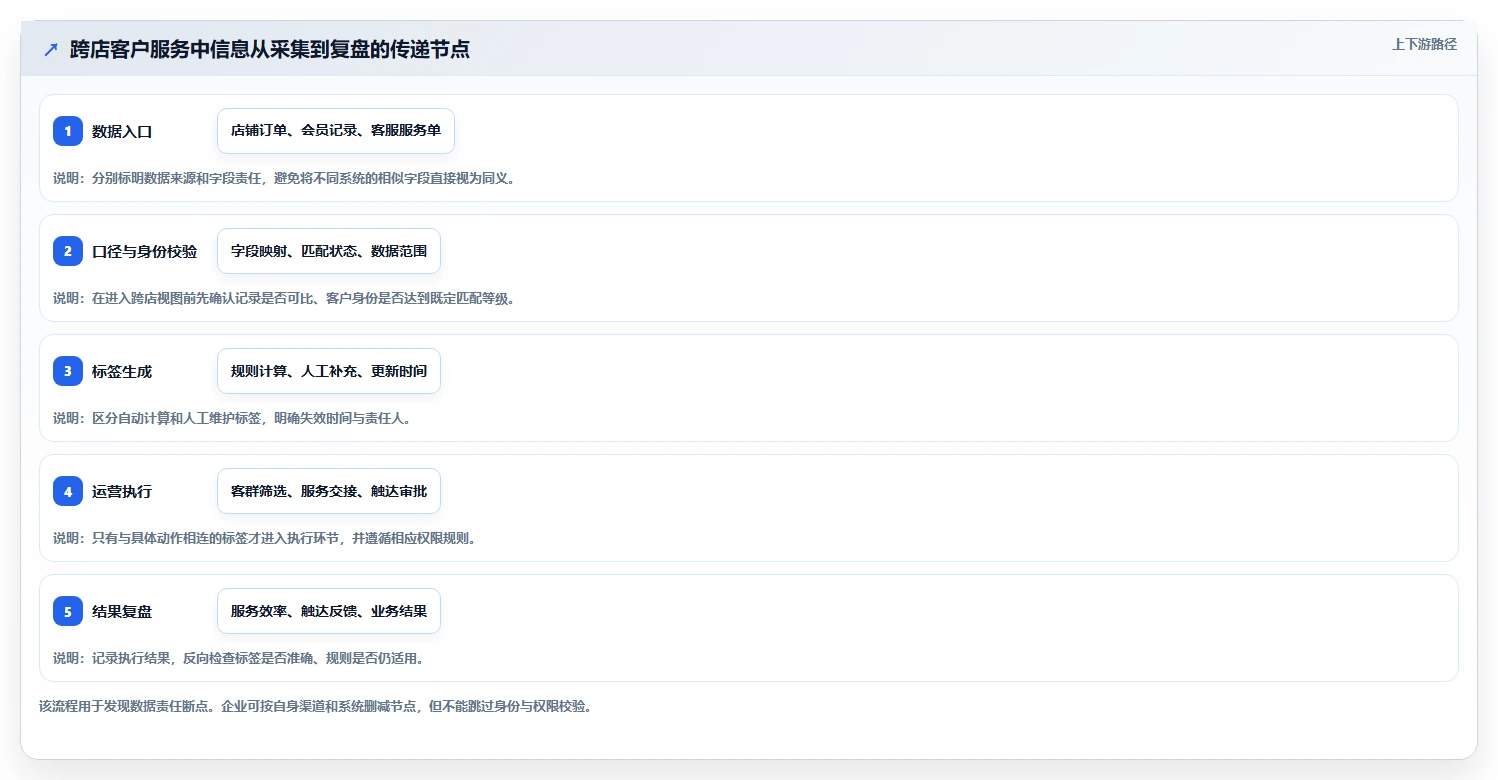Screen dimensions: 1498x780
Task: Click the step 1 number badge
Action: [x=68, y=131]
